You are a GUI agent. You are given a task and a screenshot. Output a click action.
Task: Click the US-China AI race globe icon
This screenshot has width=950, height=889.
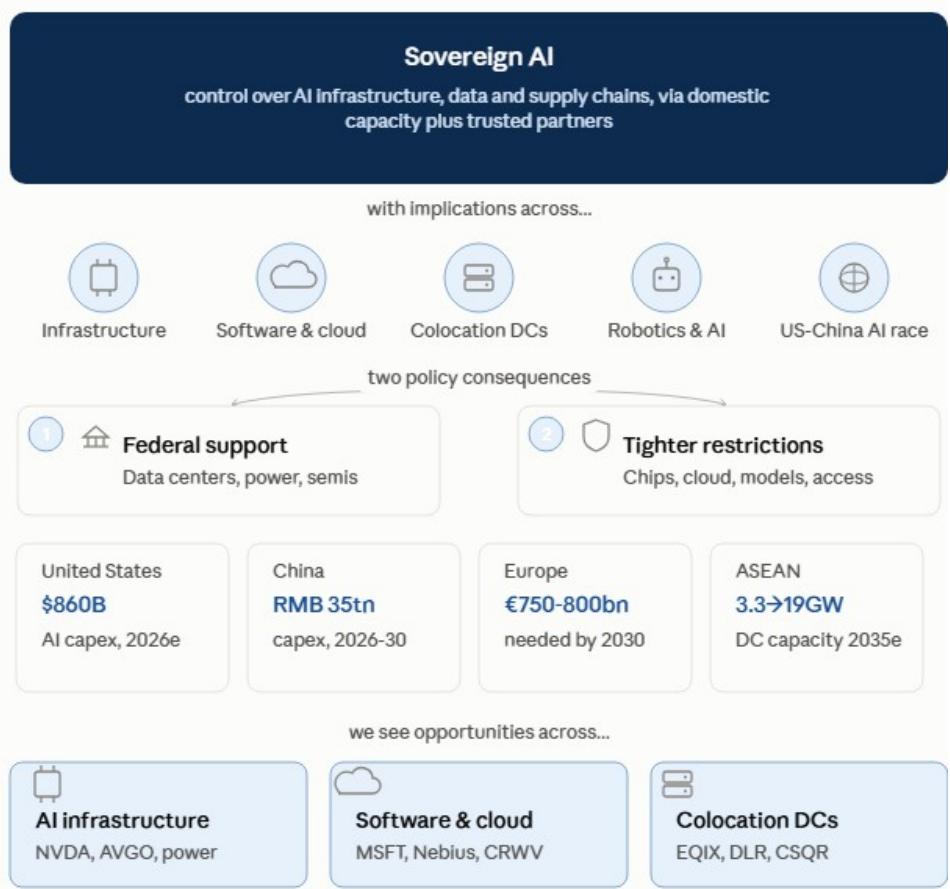[854, 278]
